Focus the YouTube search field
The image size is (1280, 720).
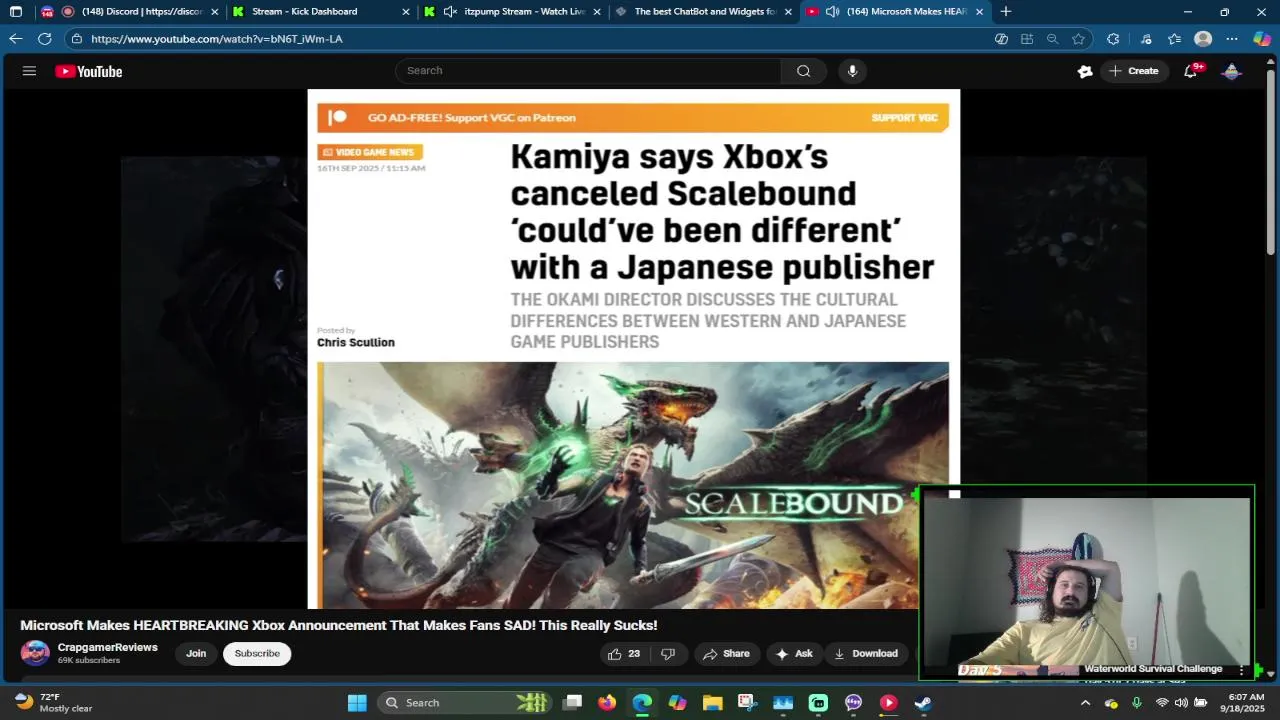pyautogui.click(x=590, y=71)
